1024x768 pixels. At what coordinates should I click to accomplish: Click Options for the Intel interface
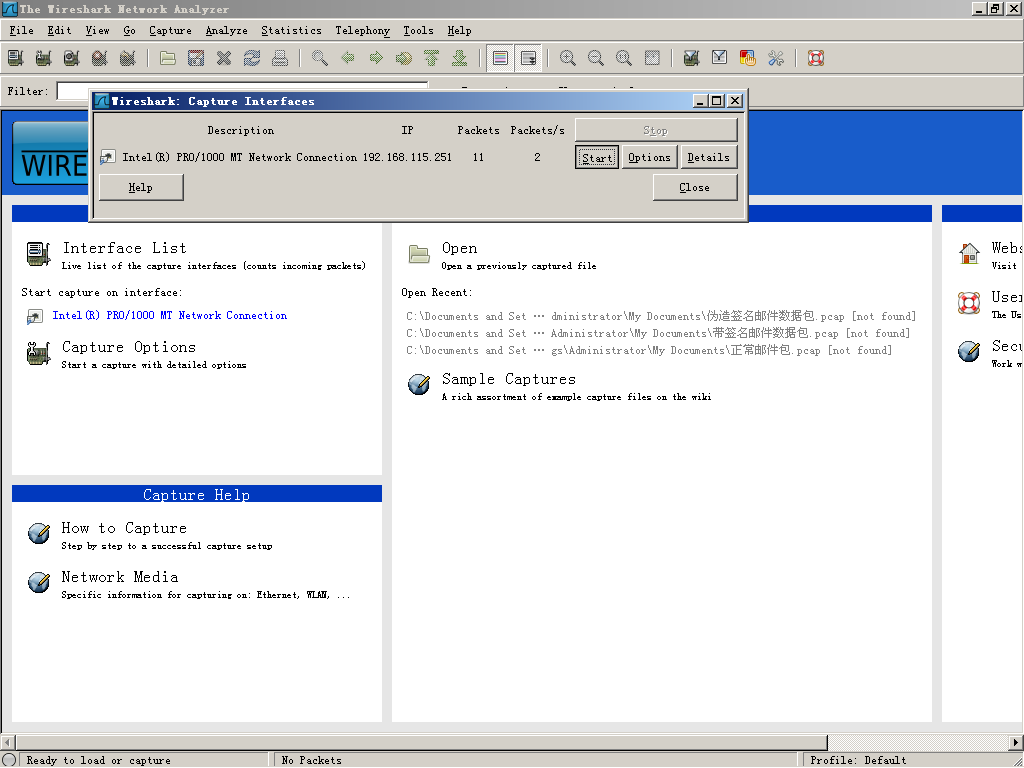(649, 157)
